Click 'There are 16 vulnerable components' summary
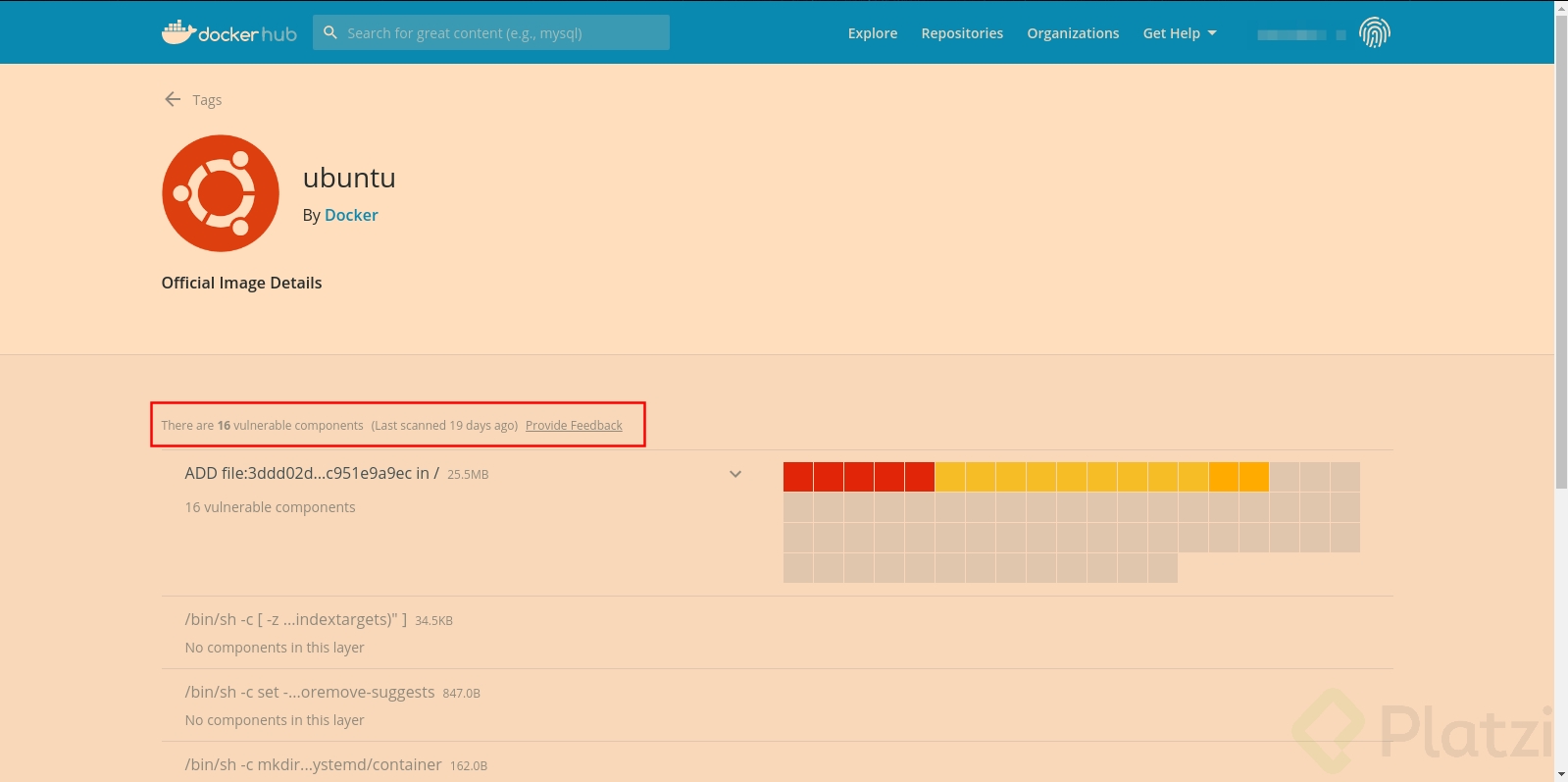1568x782 pixels. (262, 426)
